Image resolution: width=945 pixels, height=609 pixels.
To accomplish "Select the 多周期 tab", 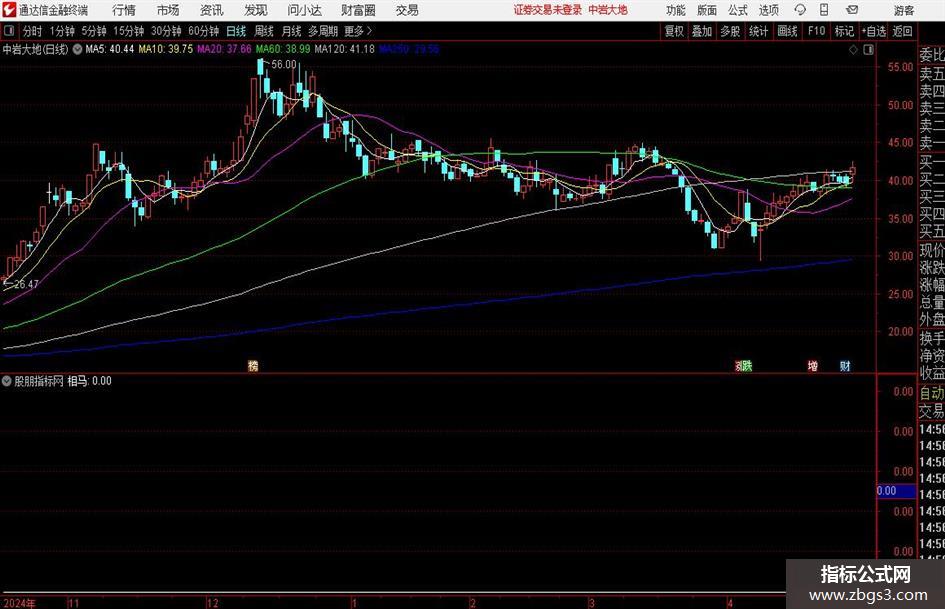I will point(322,31).
